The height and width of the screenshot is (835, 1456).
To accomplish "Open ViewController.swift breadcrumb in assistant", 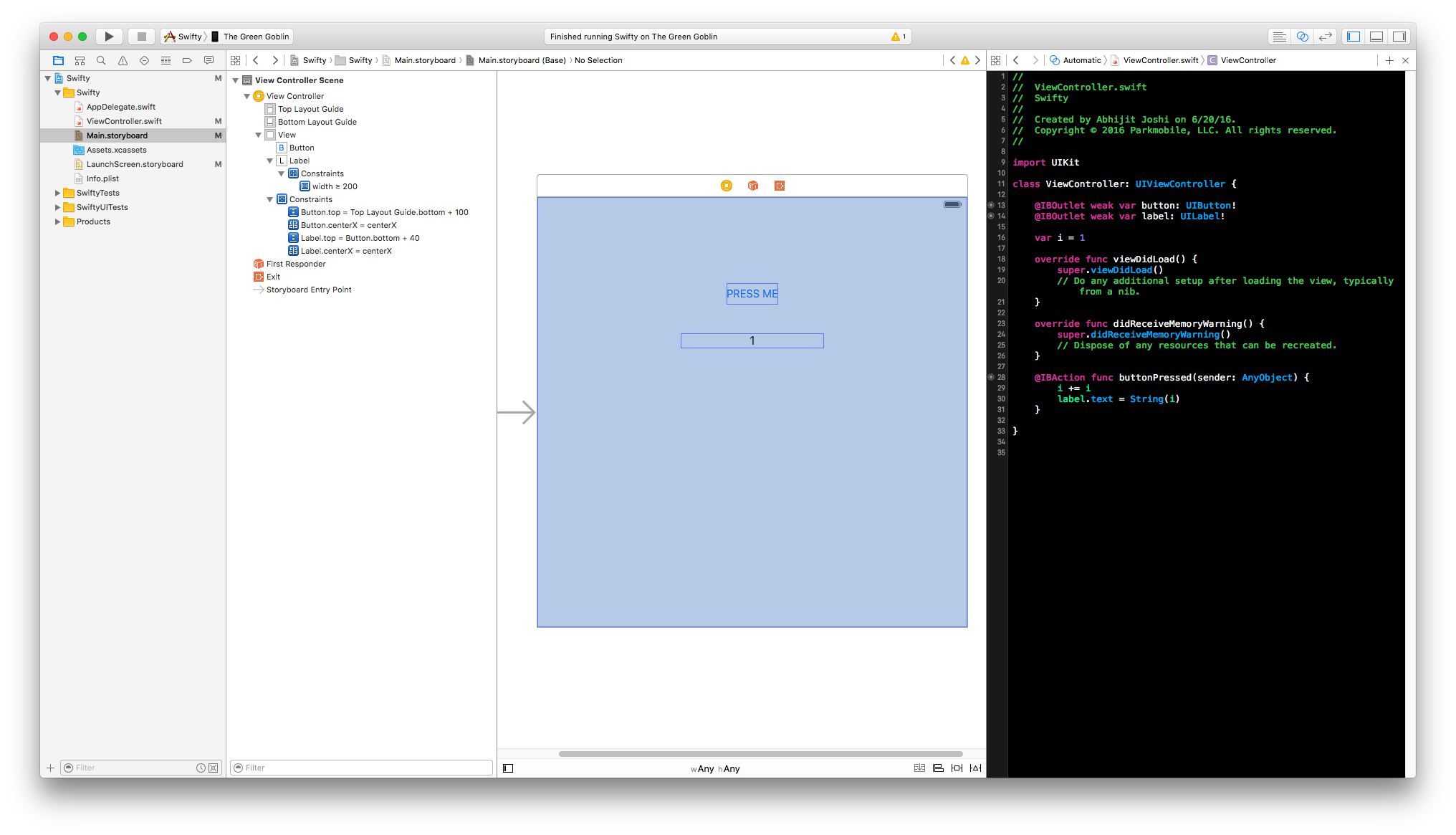I will pos(1154,60).
